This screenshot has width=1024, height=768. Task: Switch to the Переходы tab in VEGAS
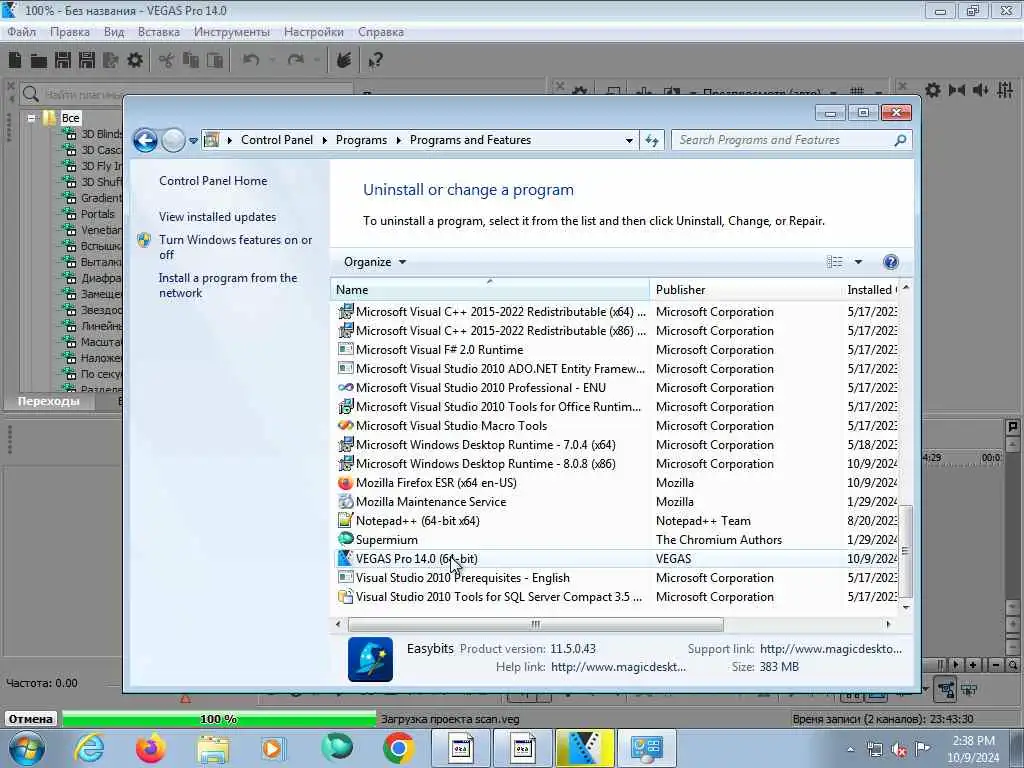(48, 401)
